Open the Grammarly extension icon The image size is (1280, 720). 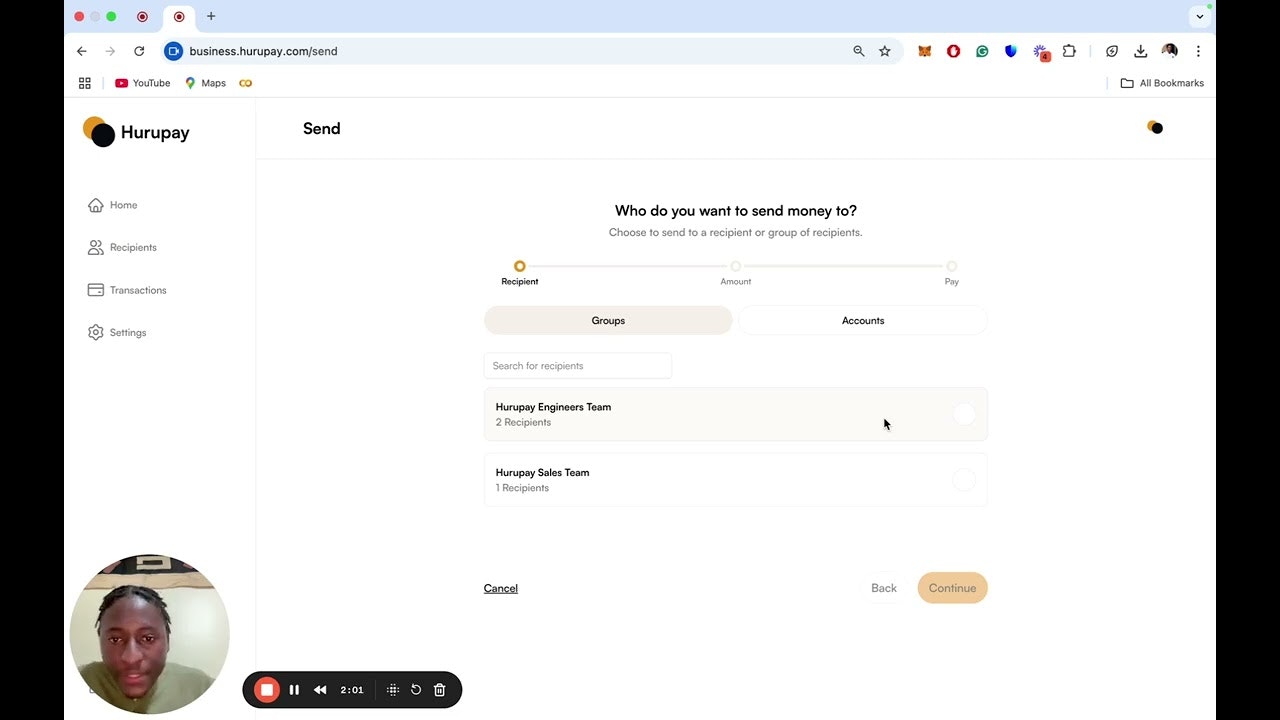(982, 51)
